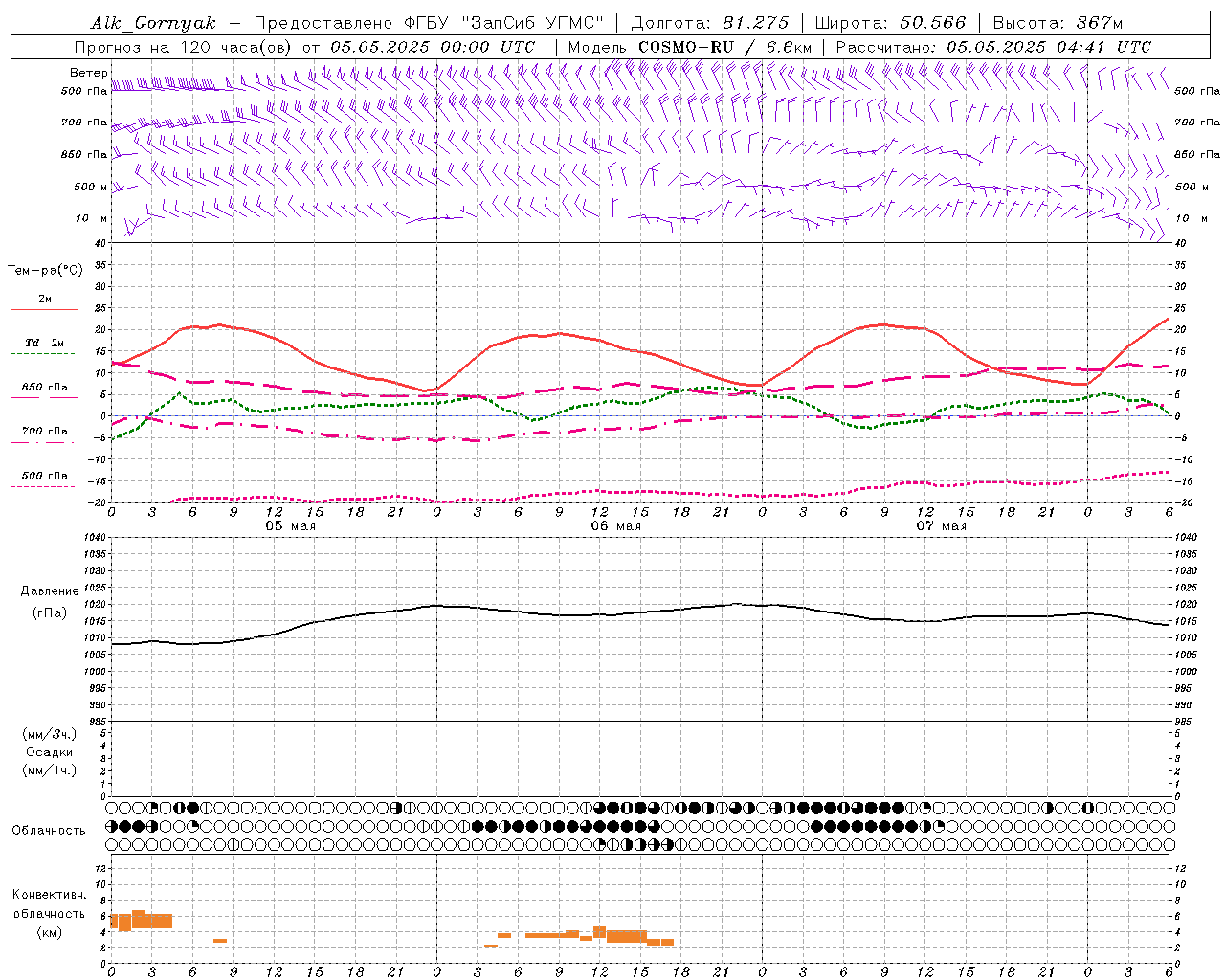The height and width of the screenshot is (980, 1225).
Task: Click the Широта: 50.566 latitude value
Action: 889,23
